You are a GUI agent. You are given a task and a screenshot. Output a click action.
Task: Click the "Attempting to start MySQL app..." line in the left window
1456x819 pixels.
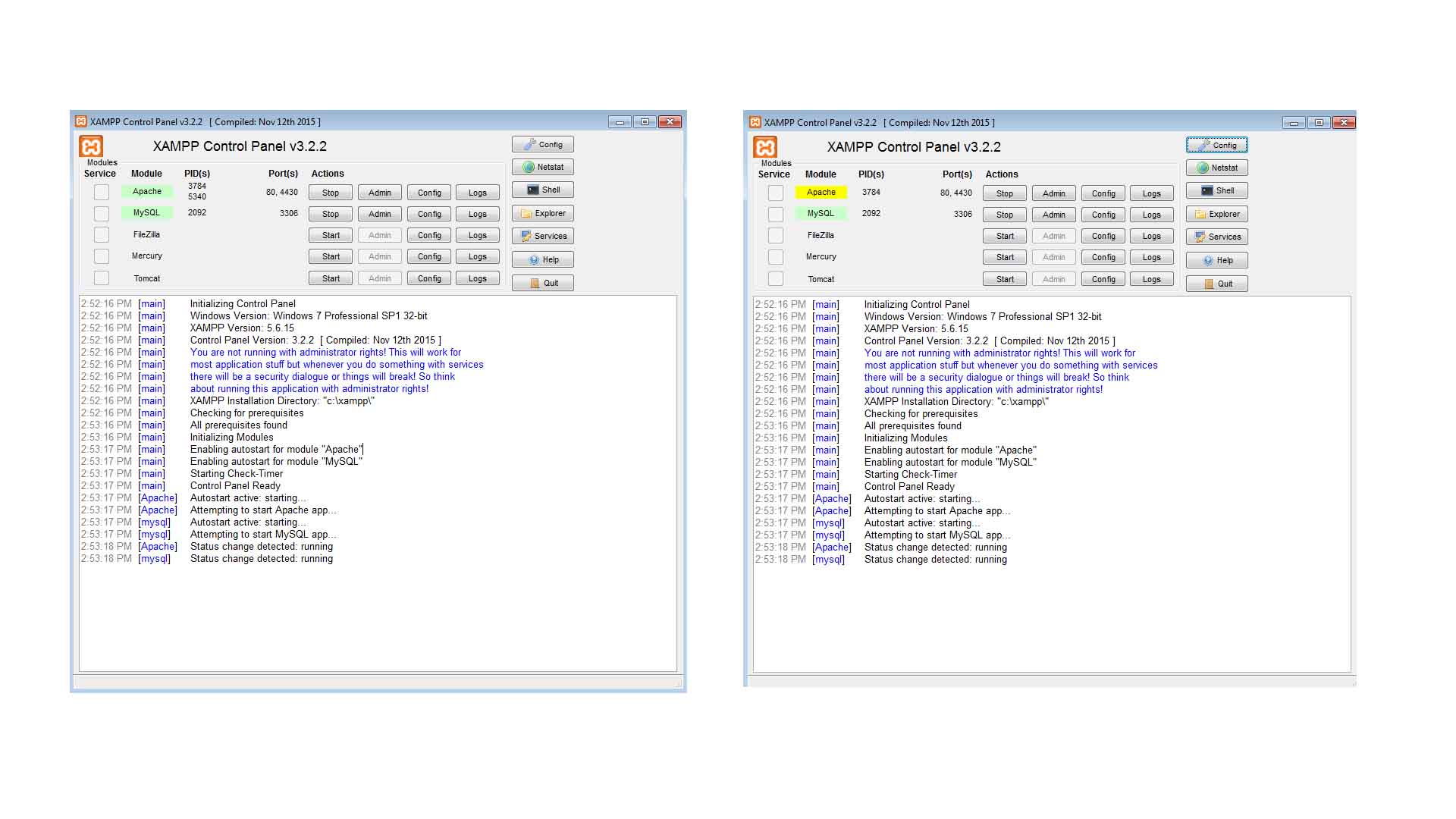263,534
